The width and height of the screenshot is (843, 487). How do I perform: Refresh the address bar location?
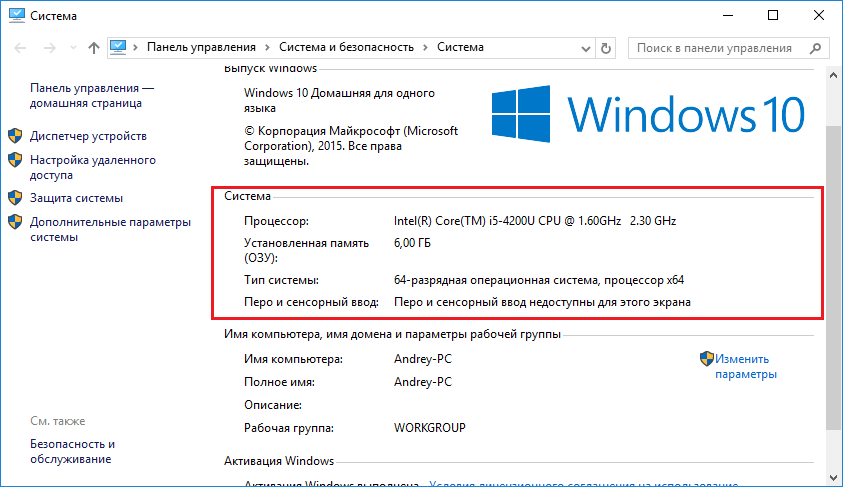click(x=606, y=48)
